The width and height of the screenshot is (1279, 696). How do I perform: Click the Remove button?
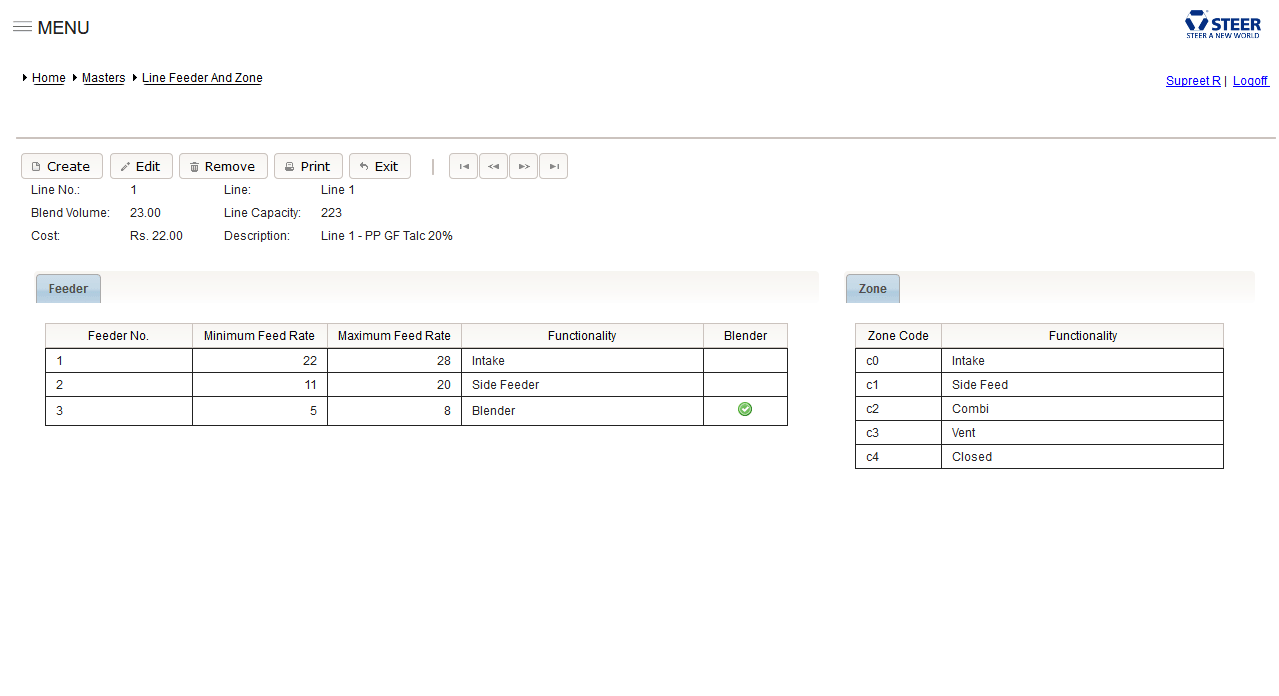(223, 166)
